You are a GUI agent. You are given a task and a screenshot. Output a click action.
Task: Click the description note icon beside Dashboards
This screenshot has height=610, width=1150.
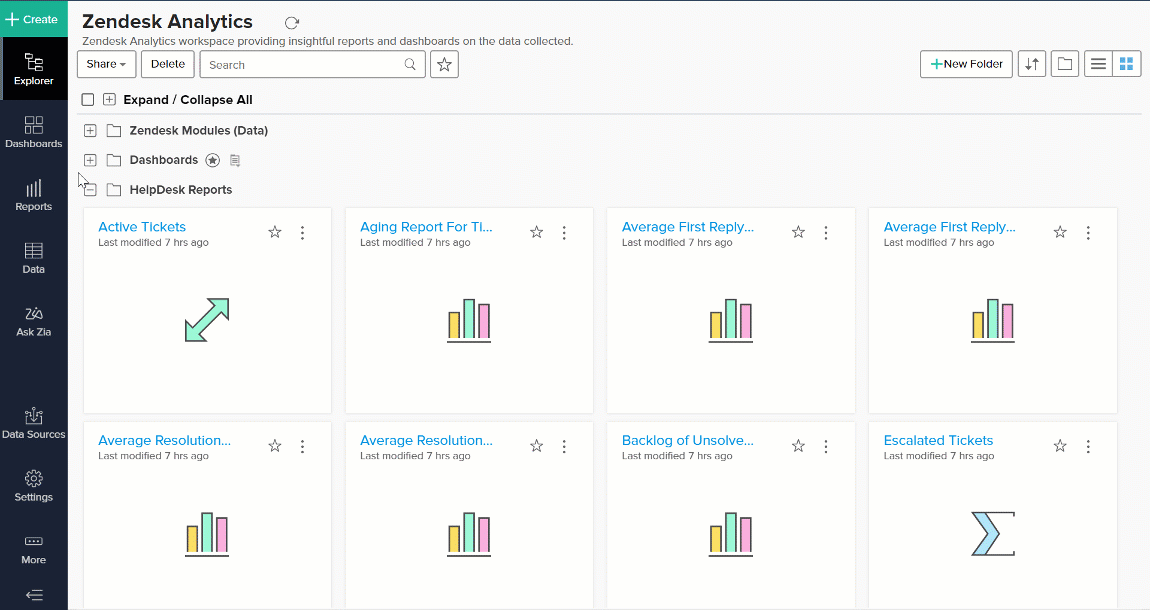pyautogui.click(x=235, y=160)
